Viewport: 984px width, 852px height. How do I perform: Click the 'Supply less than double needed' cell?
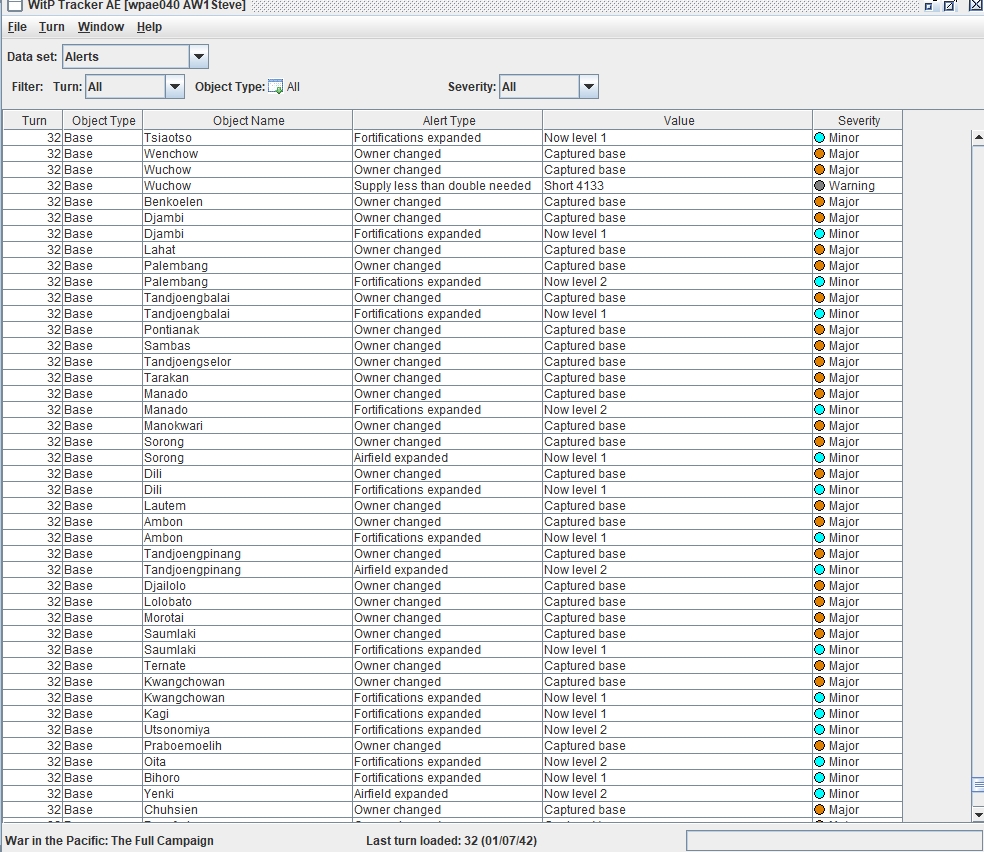[448, 186]
